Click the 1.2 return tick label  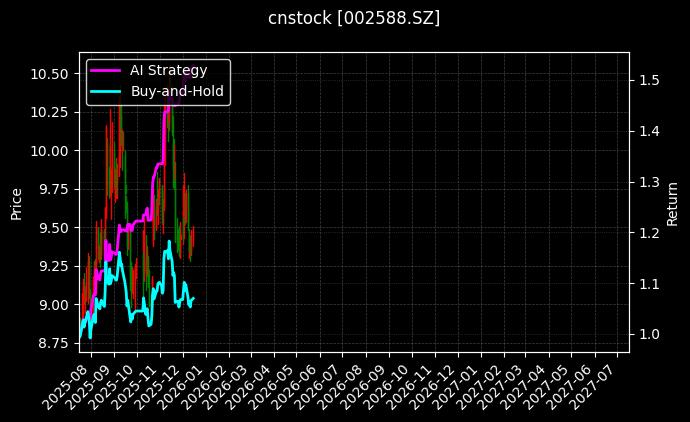648,233
